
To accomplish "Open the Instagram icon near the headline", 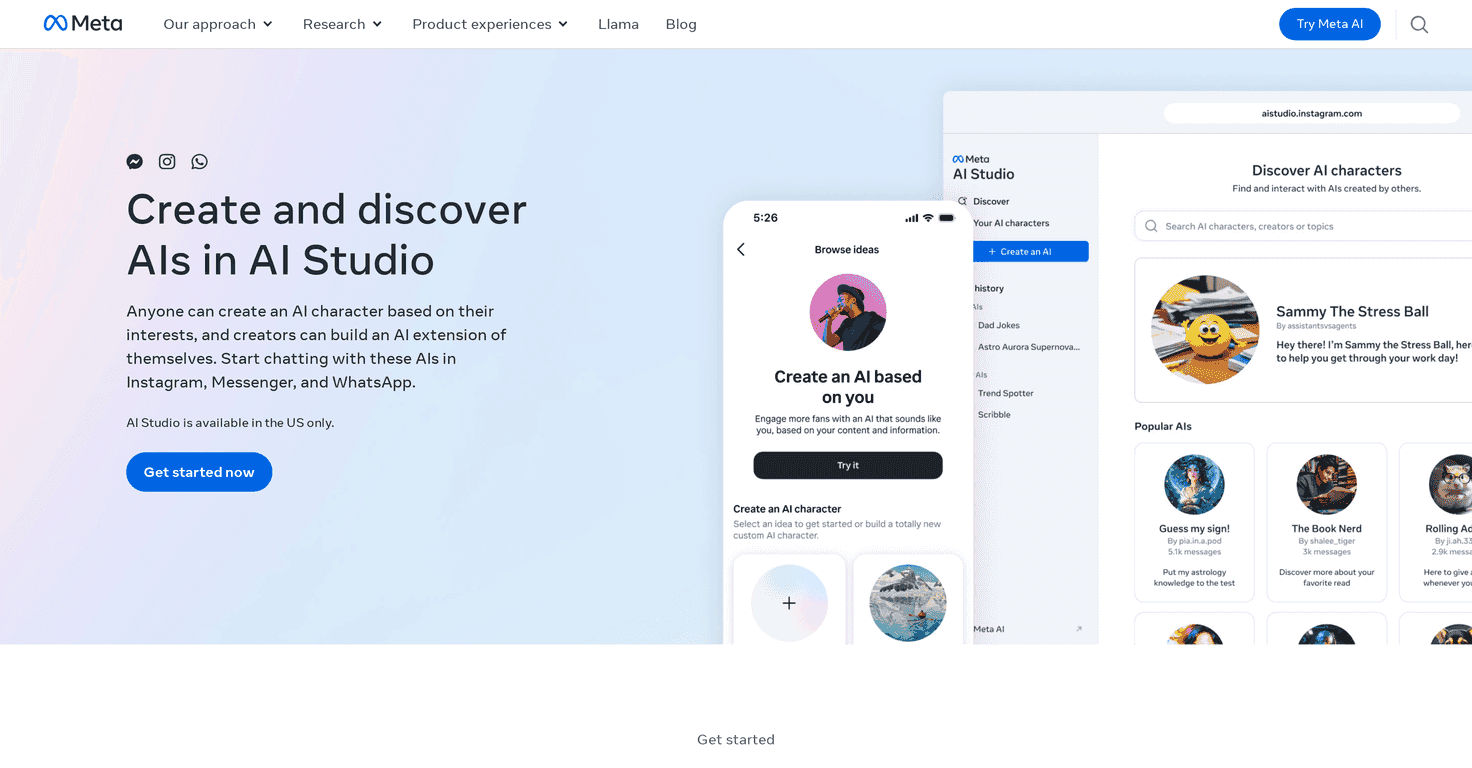I will 166,161.
